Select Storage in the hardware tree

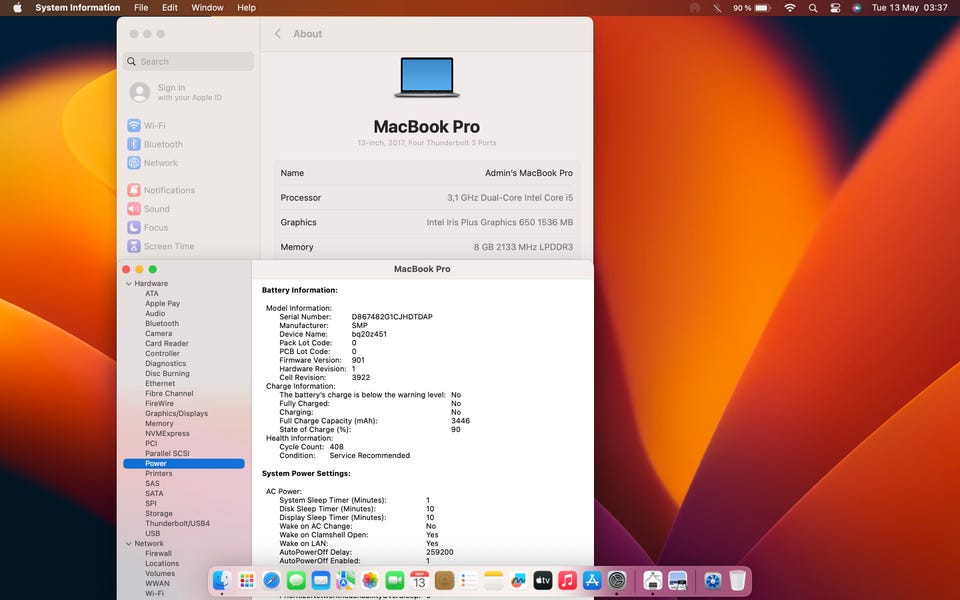tap(159, 514)
